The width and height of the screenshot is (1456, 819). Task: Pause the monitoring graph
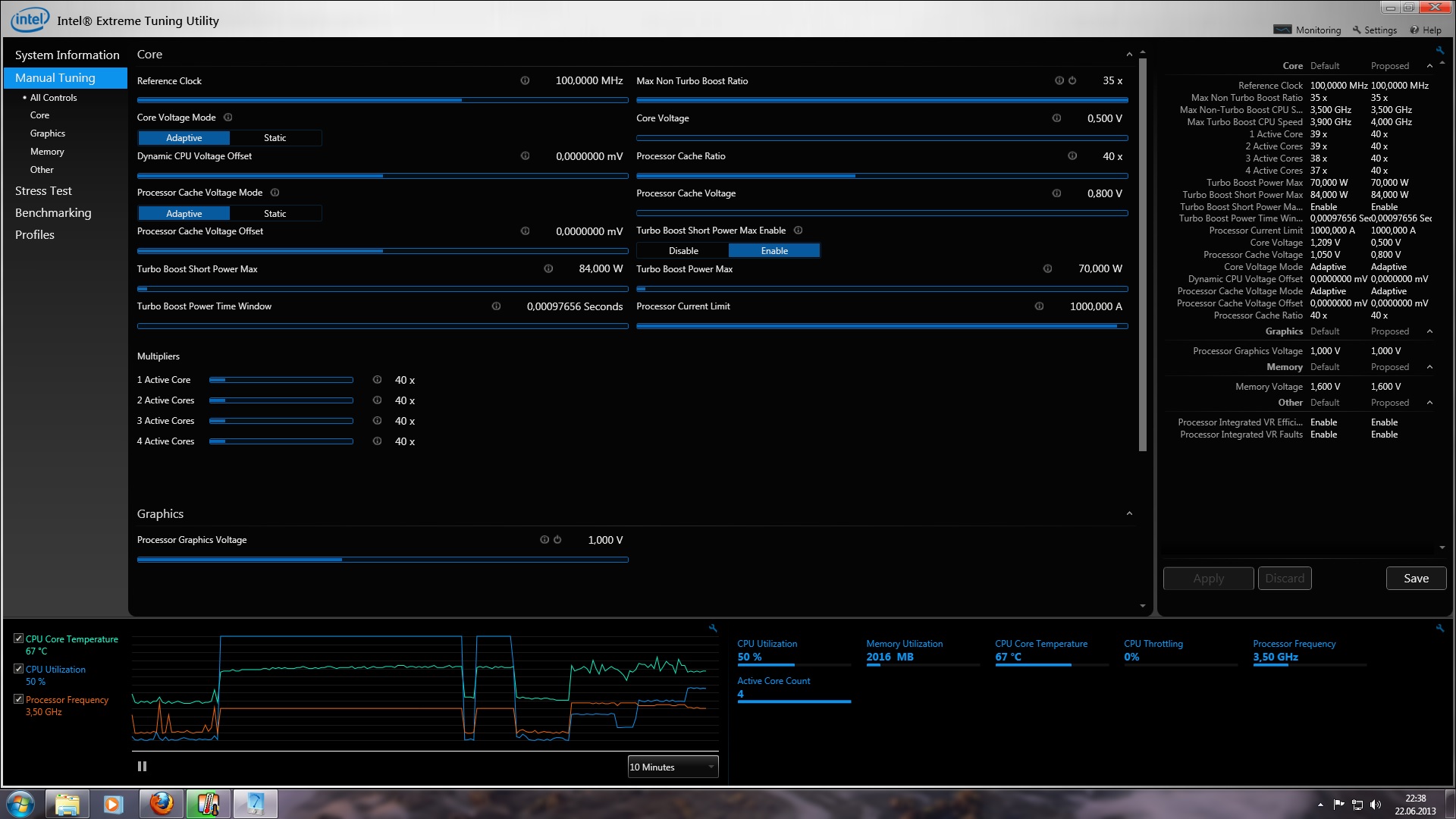142,767
